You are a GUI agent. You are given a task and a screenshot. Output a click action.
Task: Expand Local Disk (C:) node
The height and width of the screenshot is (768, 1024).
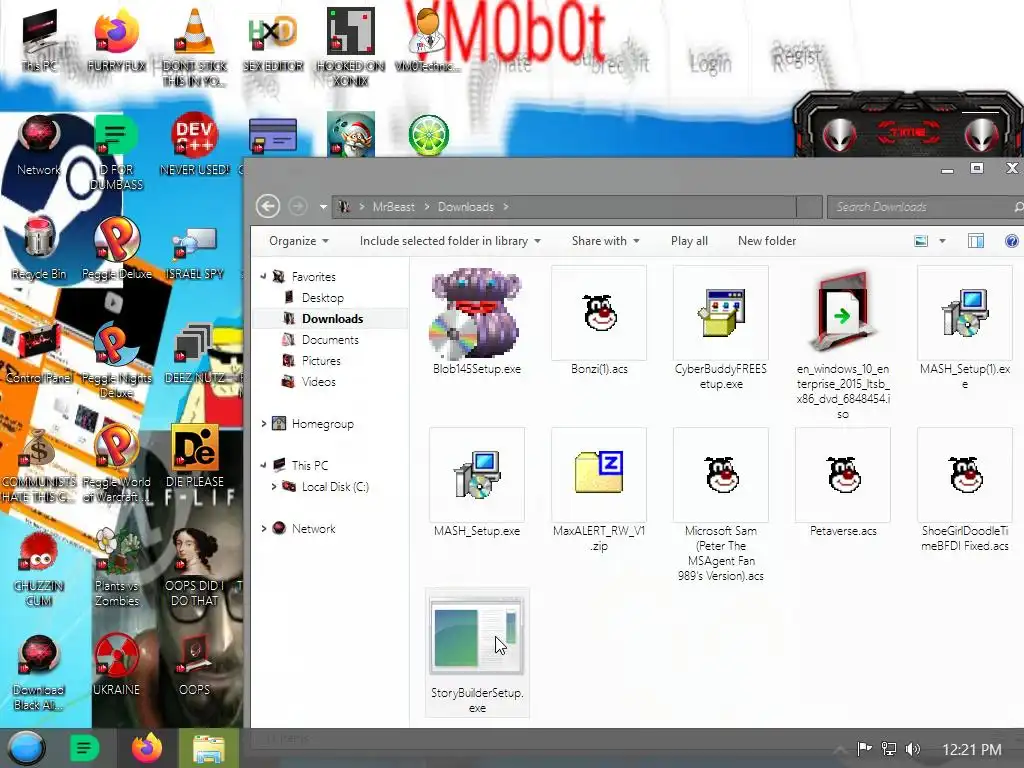tap(274, 487)
